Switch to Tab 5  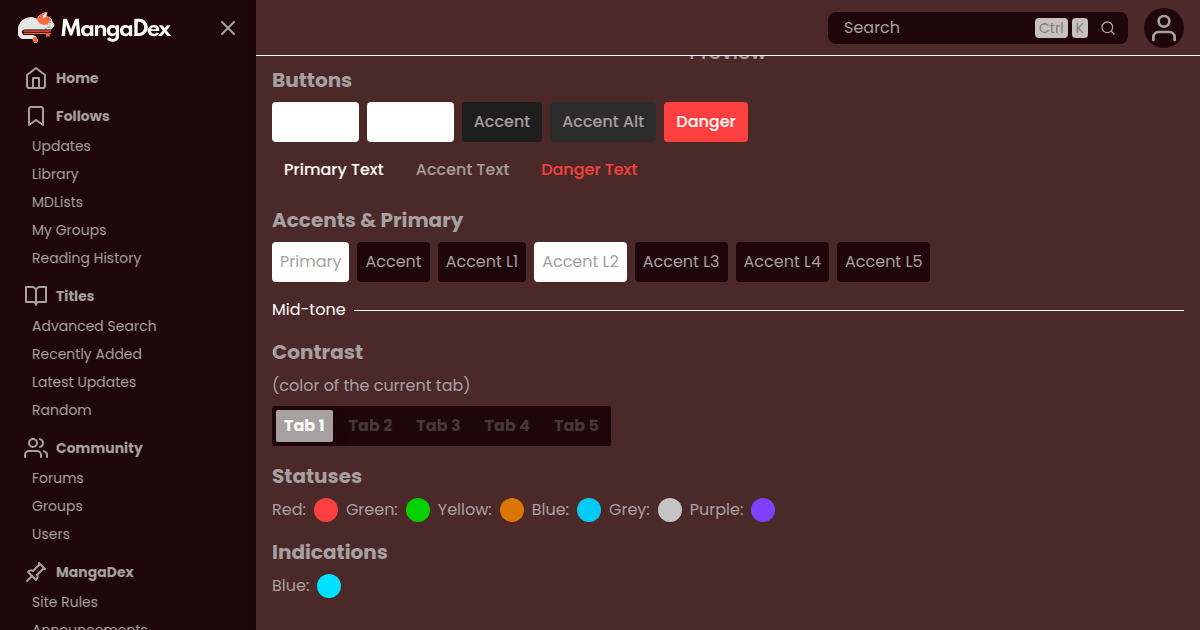tap(576, 426)
